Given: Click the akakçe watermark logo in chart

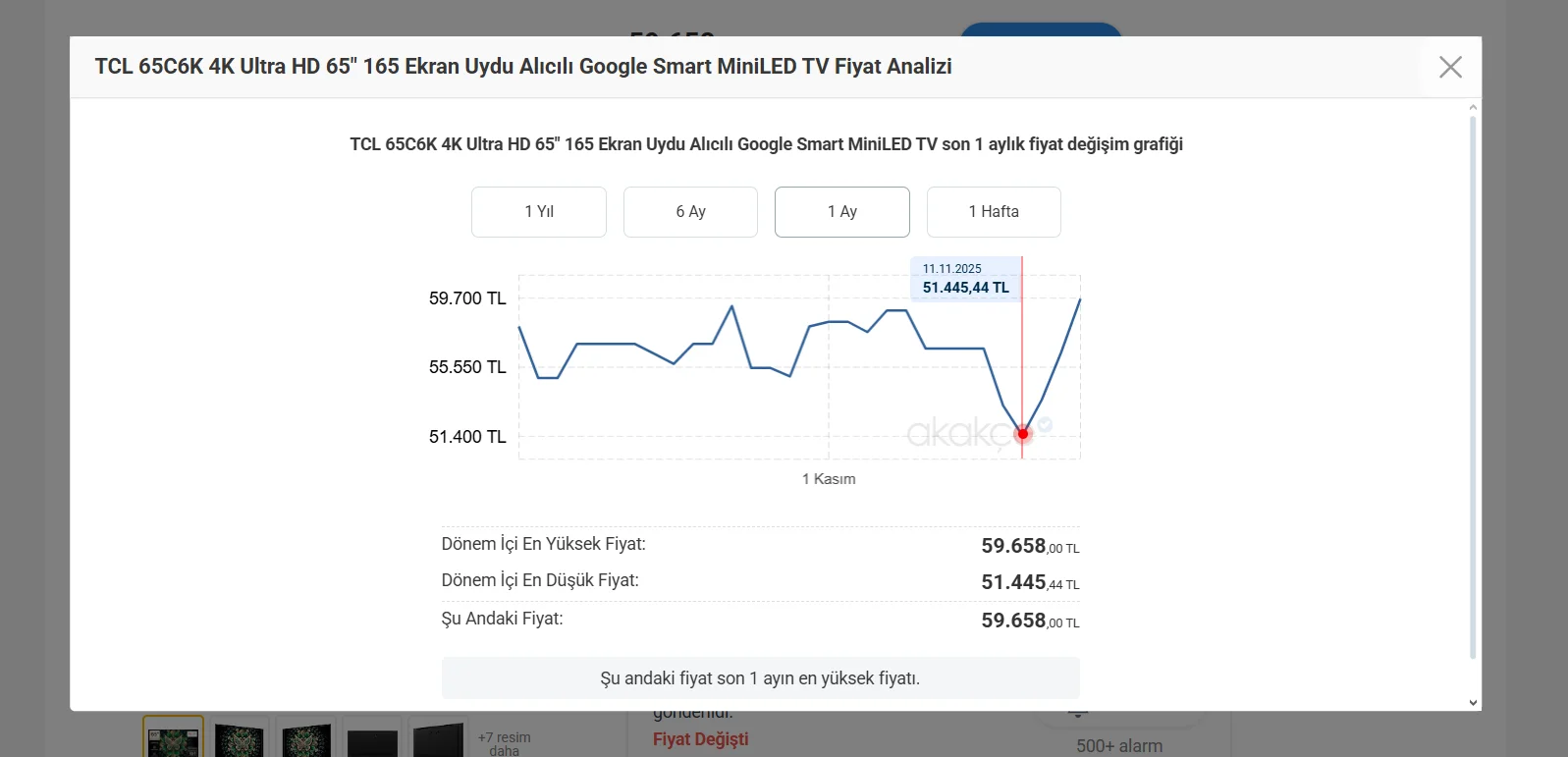Looking at the screenshot, I should point(958,432).
